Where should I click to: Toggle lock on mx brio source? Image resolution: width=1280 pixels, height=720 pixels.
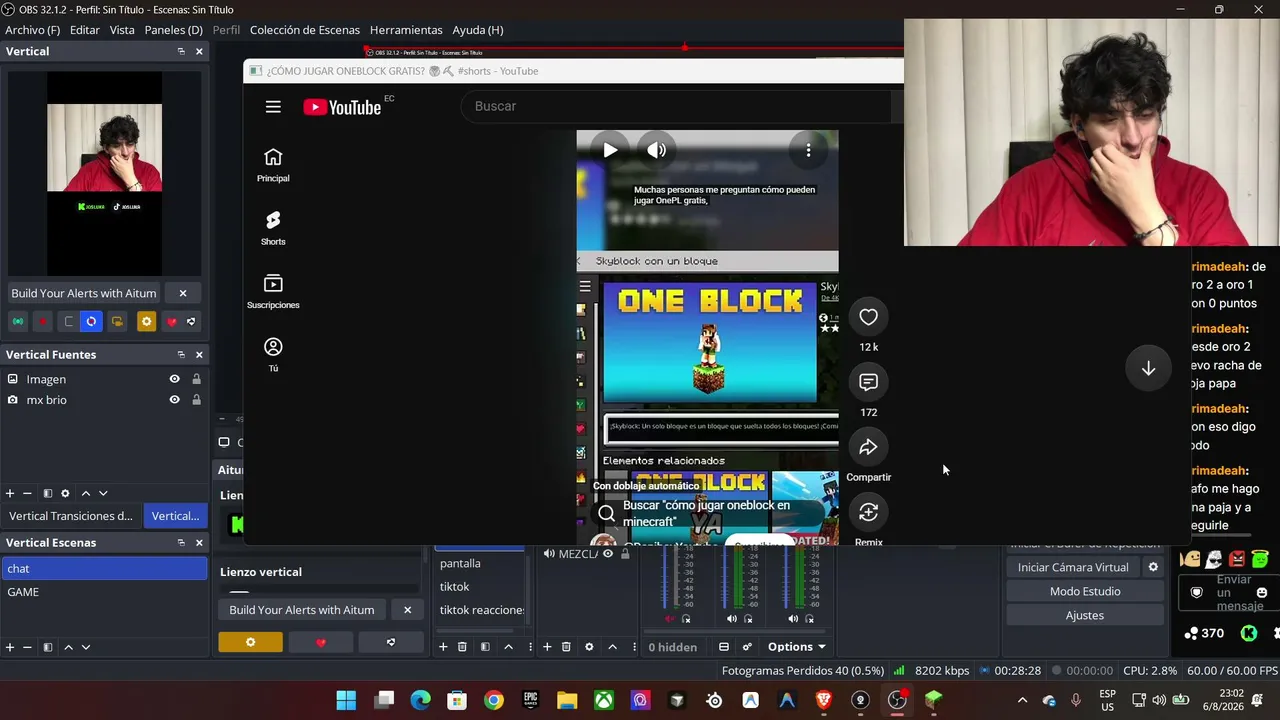pyautogui.click(x=196, y=400)
